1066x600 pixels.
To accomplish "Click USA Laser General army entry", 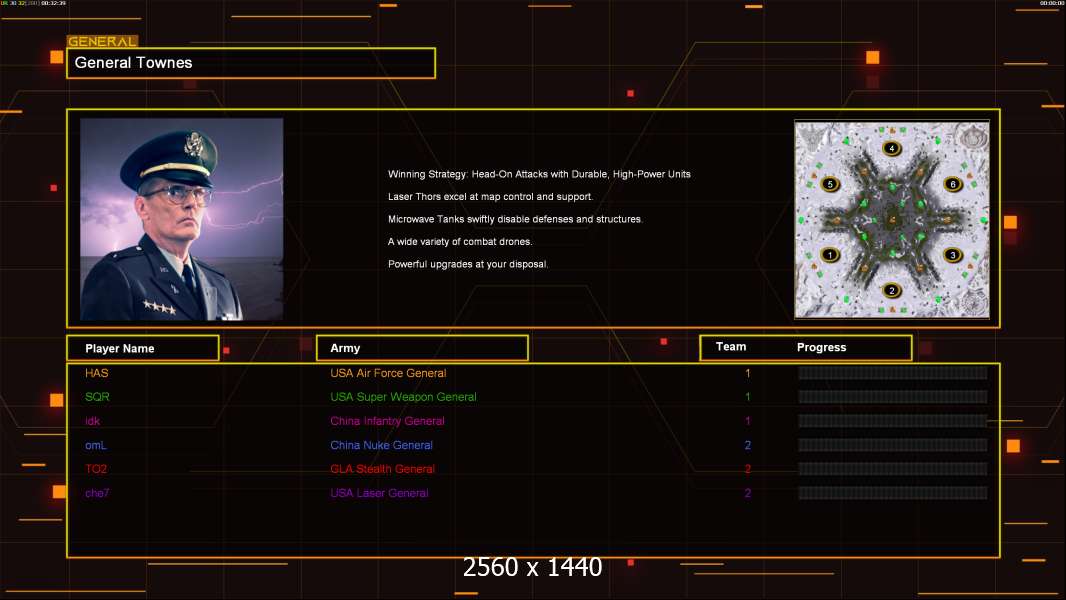I will coord(379,493).
